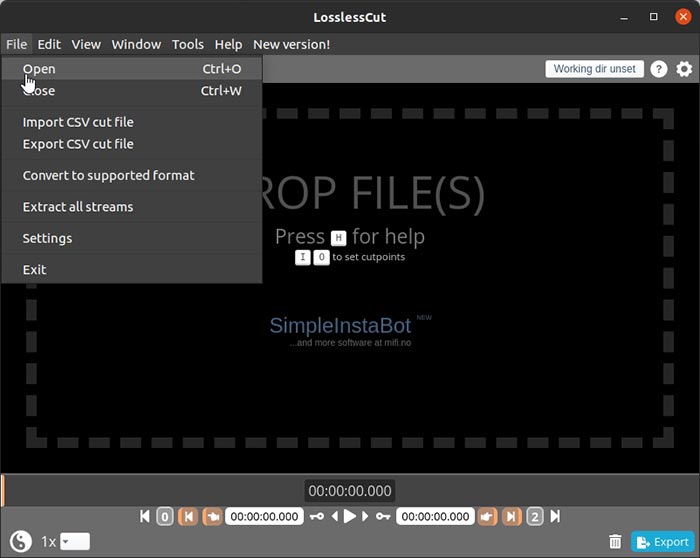Open Settings from File menu
Viewport: 700px width, 558px height.
coord(132,238)
